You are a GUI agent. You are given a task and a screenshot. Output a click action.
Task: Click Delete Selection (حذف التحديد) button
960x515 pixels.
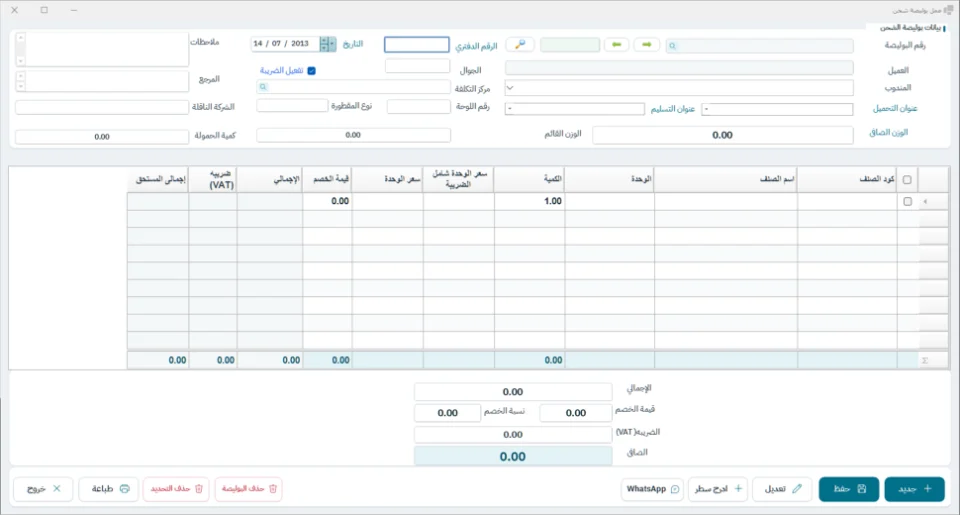point(176,489)
